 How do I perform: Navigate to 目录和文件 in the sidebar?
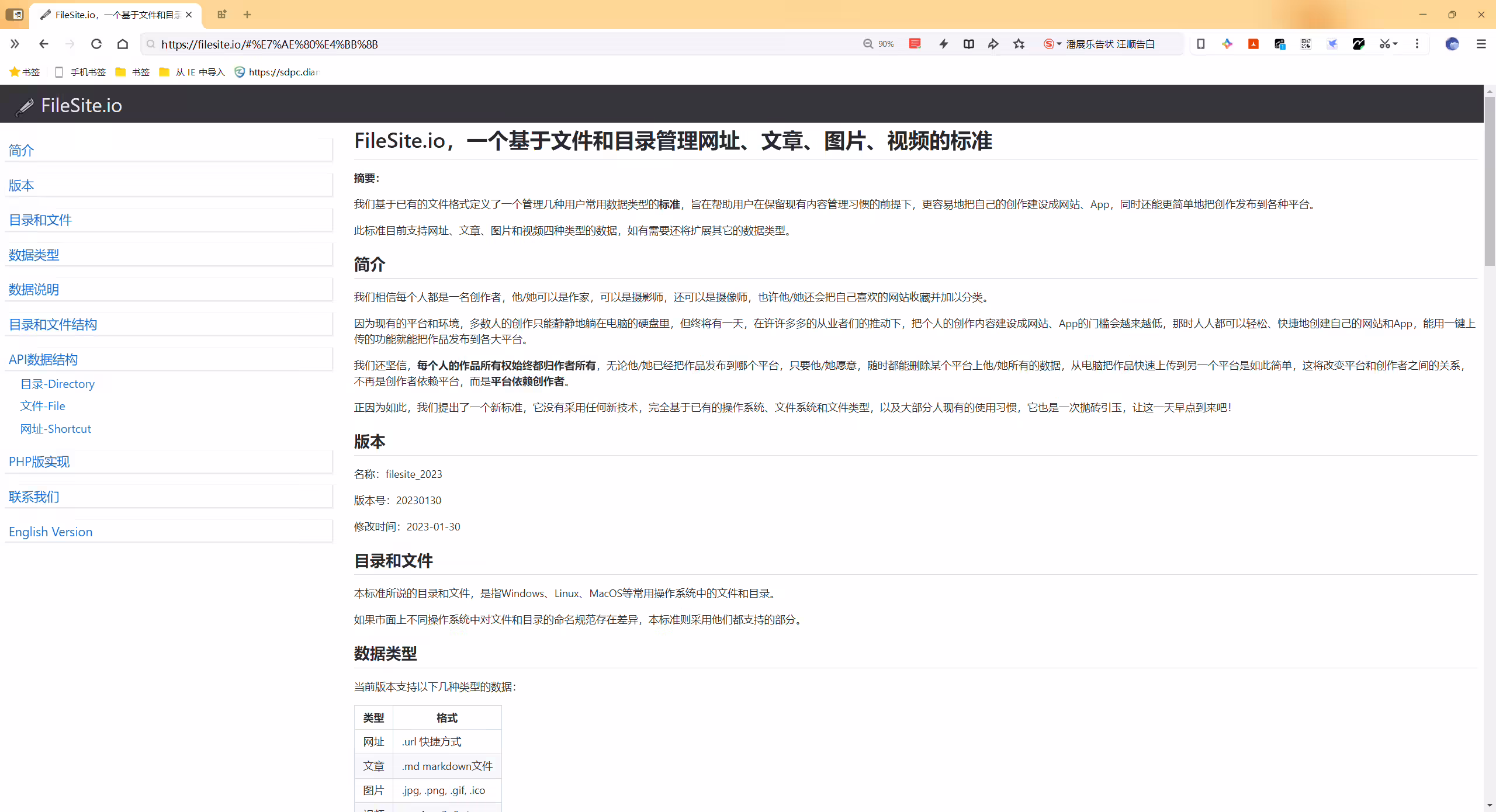click(x=40, y=220)
